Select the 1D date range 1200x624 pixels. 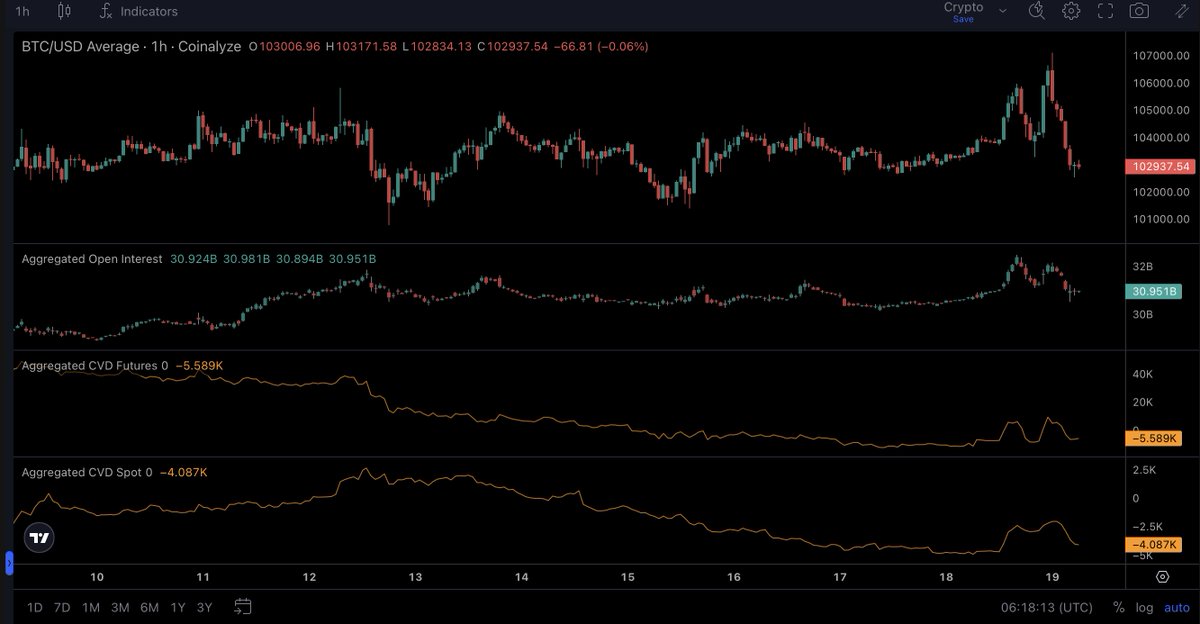tap(35, 607)
